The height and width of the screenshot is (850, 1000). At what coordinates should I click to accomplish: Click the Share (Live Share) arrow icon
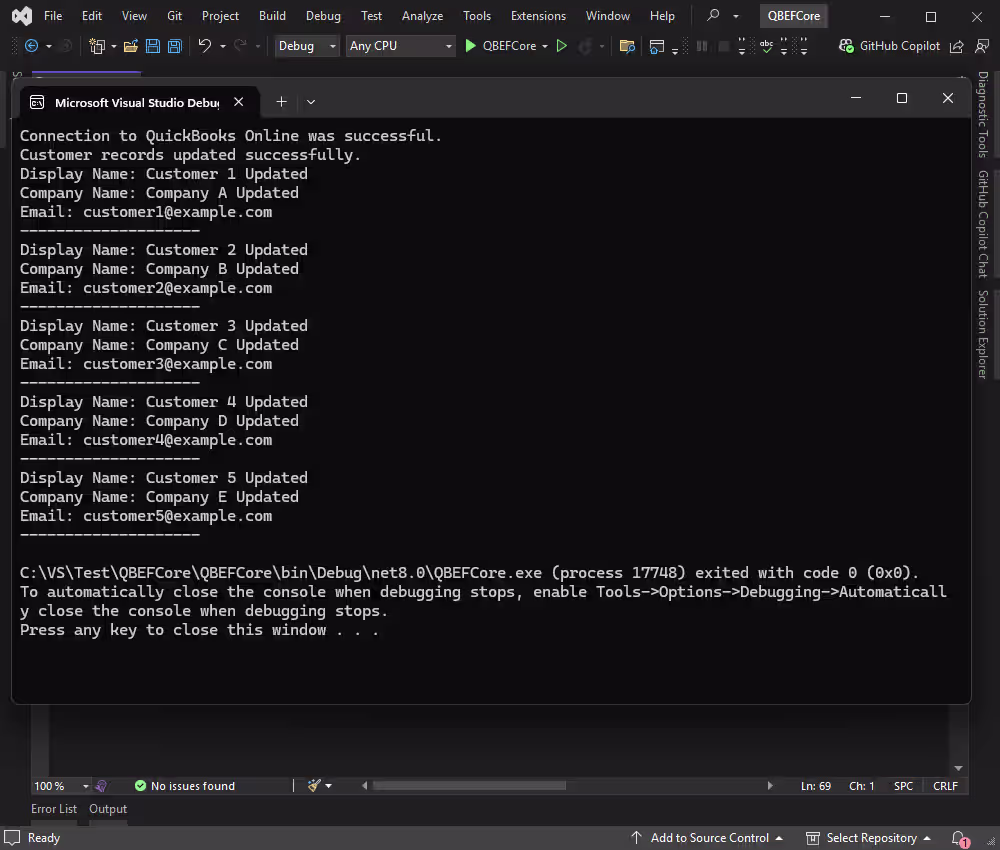click(956, 47)
